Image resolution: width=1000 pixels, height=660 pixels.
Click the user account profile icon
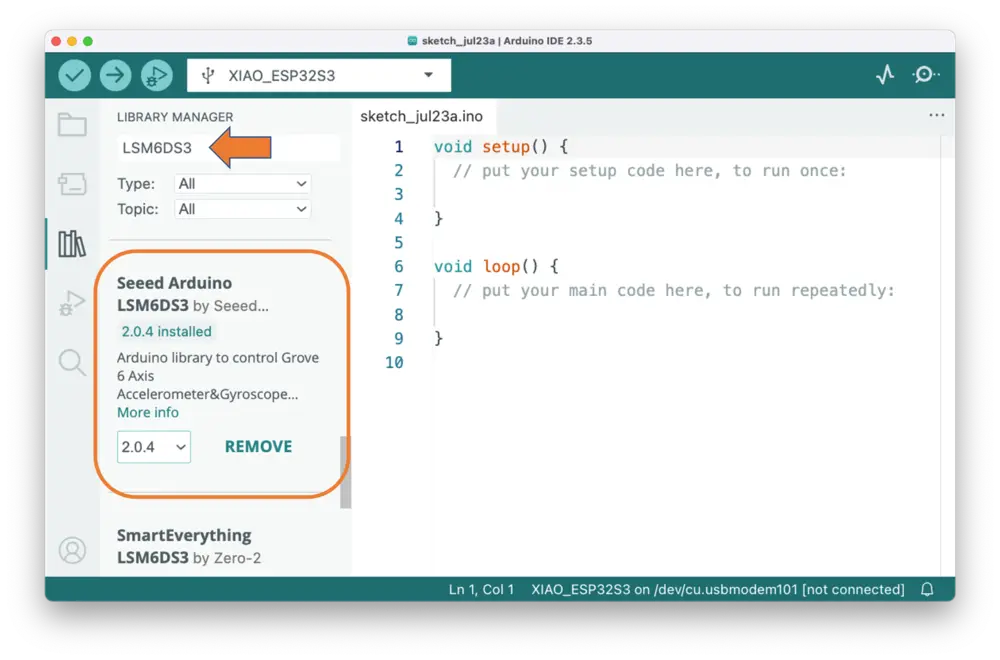click(x=72, y=550)
